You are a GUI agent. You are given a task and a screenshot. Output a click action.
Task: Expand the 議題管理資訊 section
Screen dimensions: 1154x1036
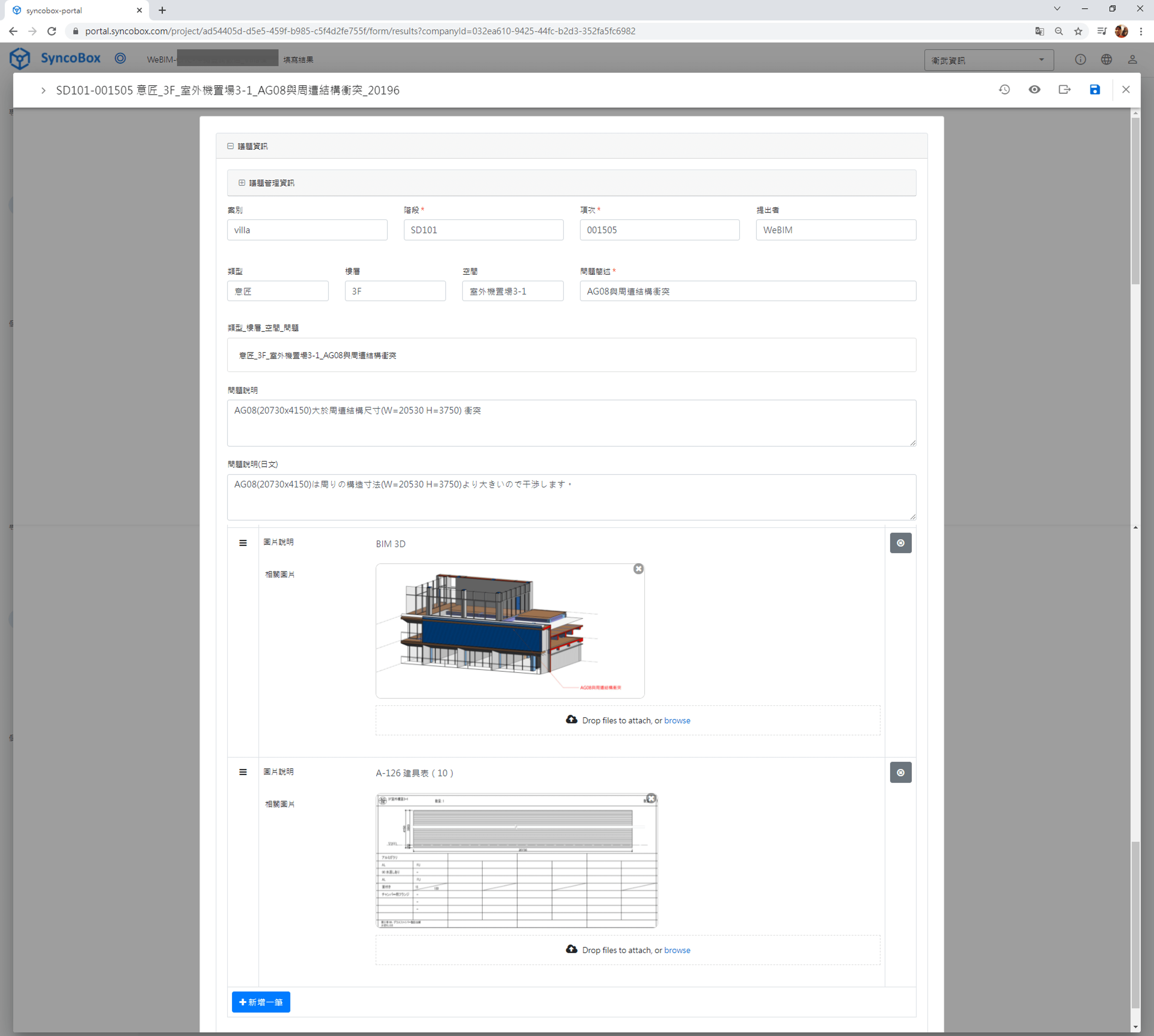pos(242,183)
